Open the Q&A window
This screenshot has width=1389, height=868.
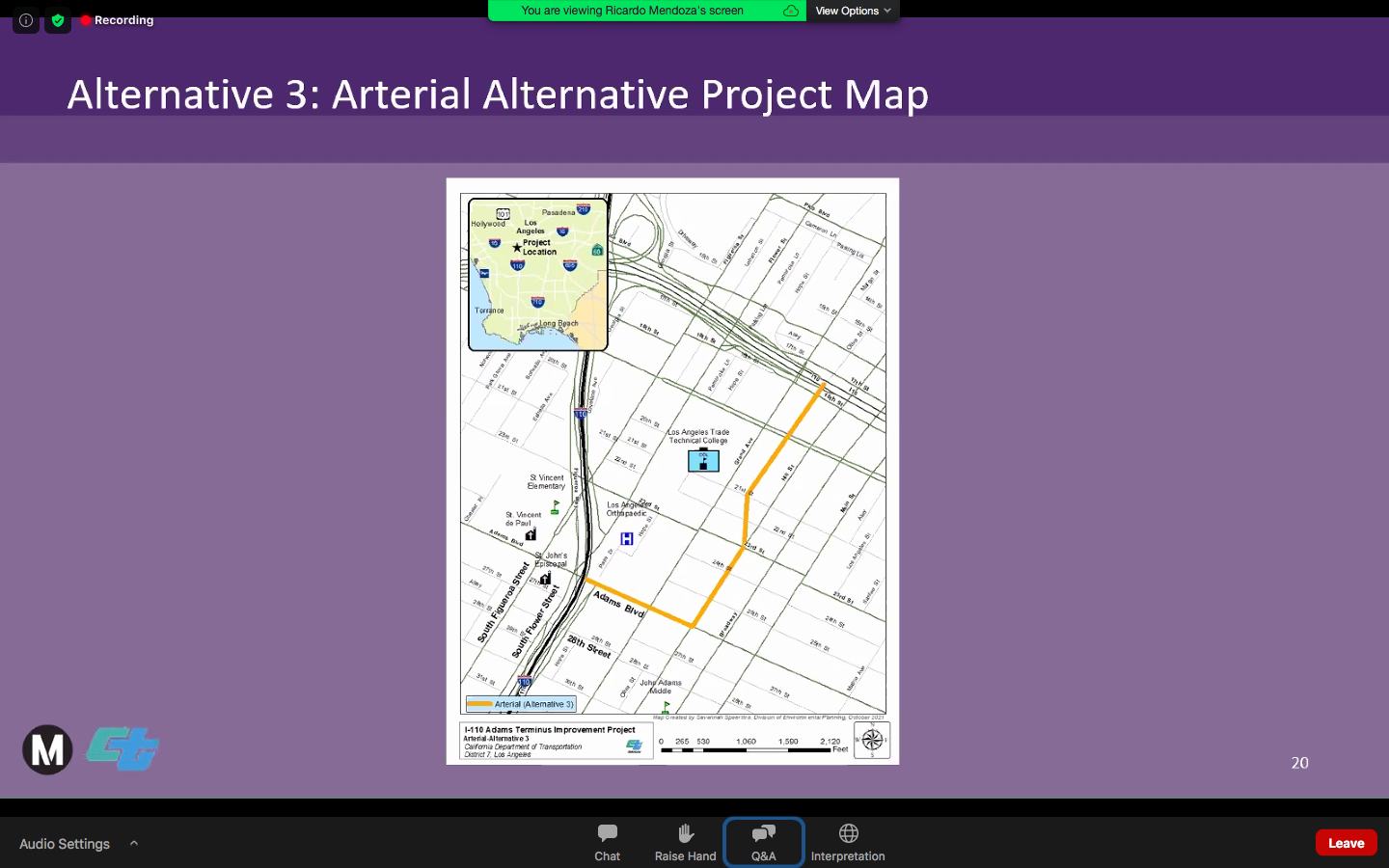(763, 842)
